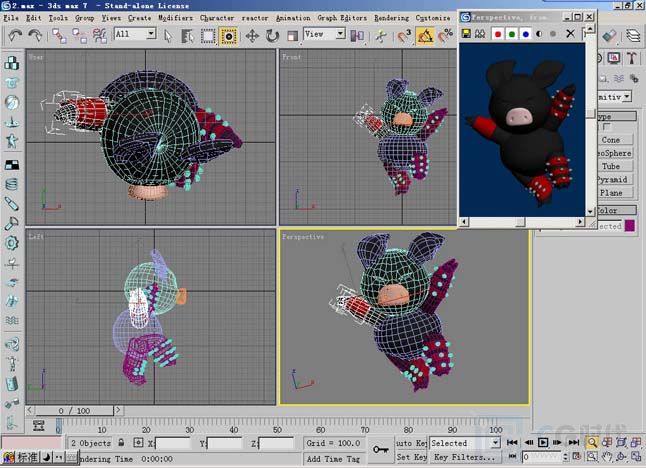Open the Customize menu
This screenshot has height=468, width=646.
click(x=433, y=18)
